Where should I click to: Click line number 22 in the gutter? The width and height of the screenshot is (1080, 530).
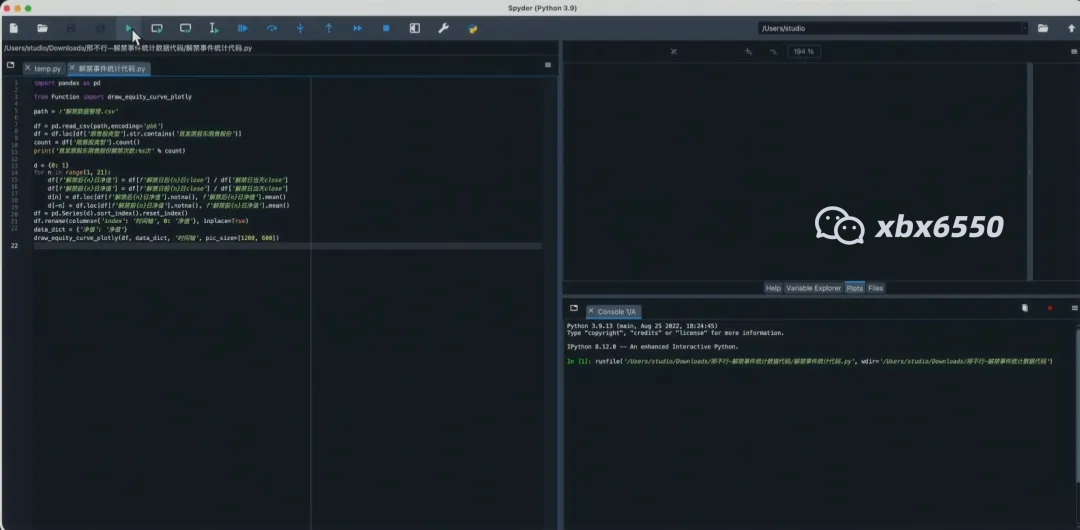14,245
